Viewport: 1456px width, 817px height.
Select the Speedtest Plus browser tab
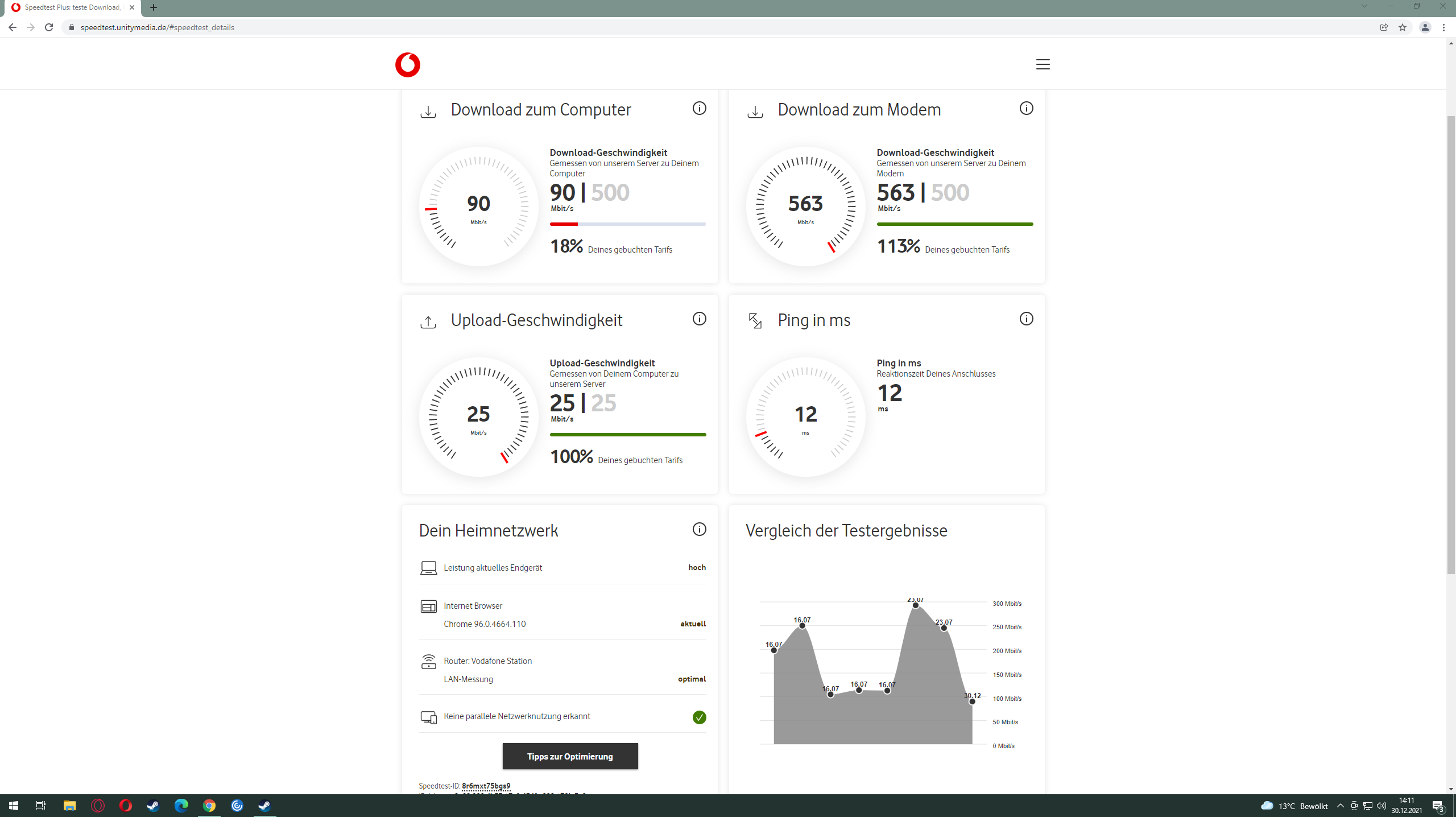[x=72, y=7]
